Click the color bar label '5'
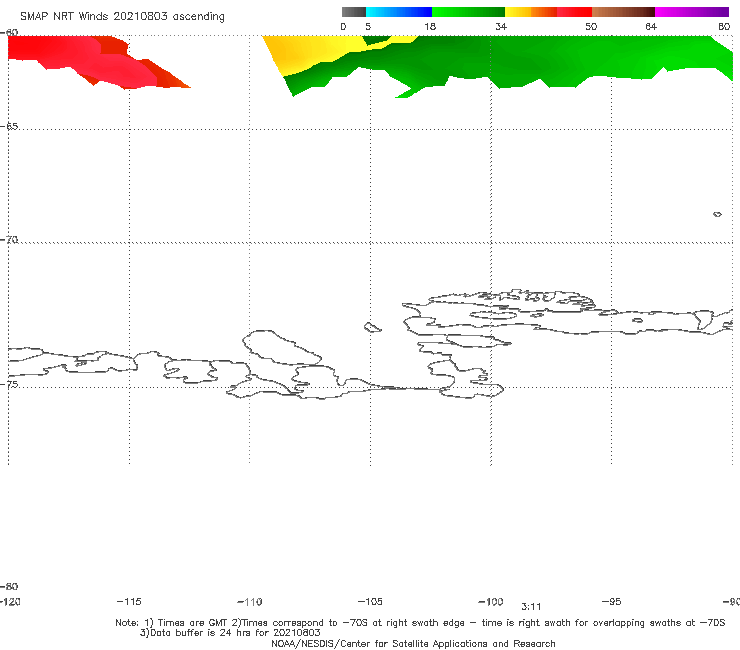The width and height of the screenshot is (740, 650). 368,27
